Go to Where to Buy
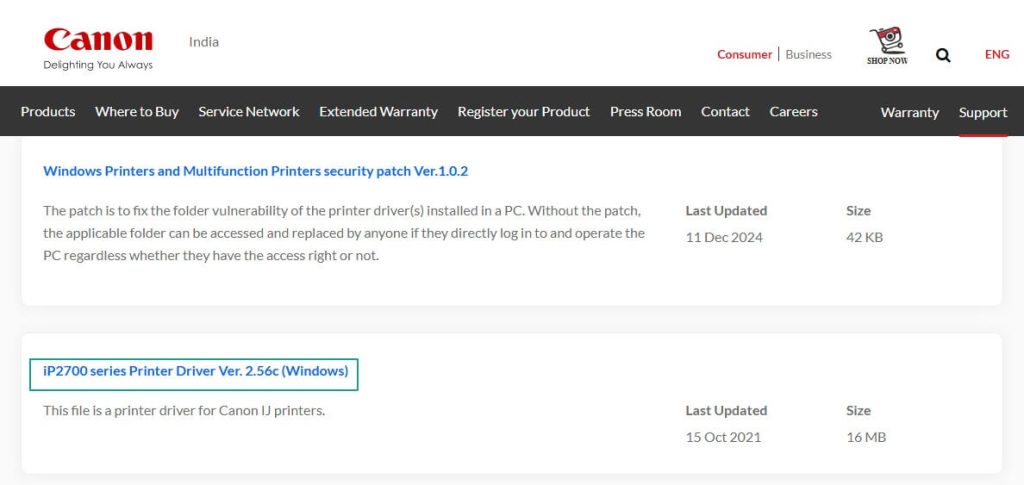 pos(137,112)
